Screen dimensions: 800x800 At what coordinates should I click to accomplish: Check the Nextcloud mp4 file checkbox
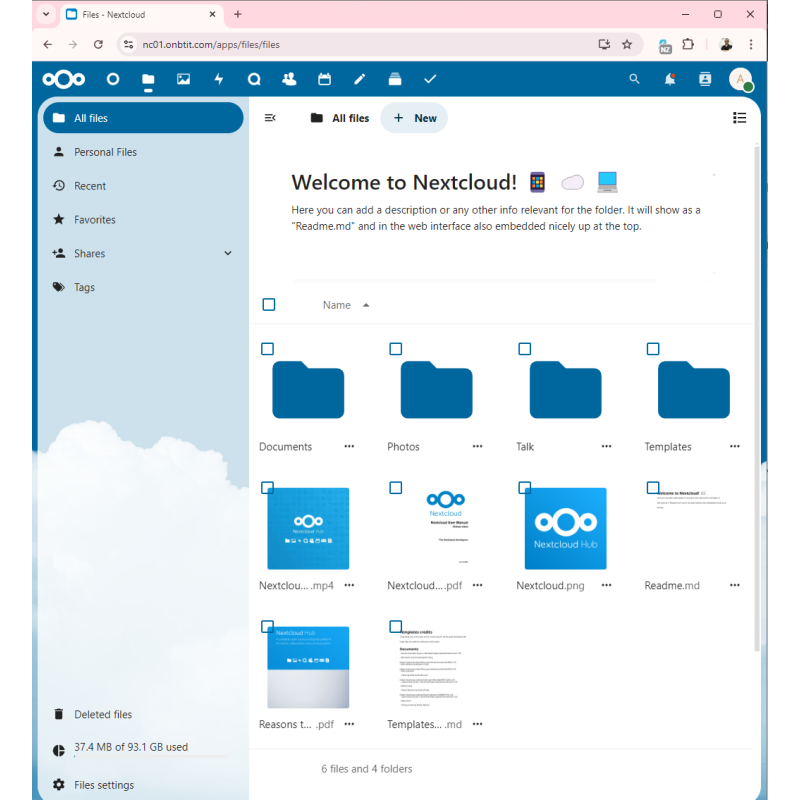[x=267, y=488]
